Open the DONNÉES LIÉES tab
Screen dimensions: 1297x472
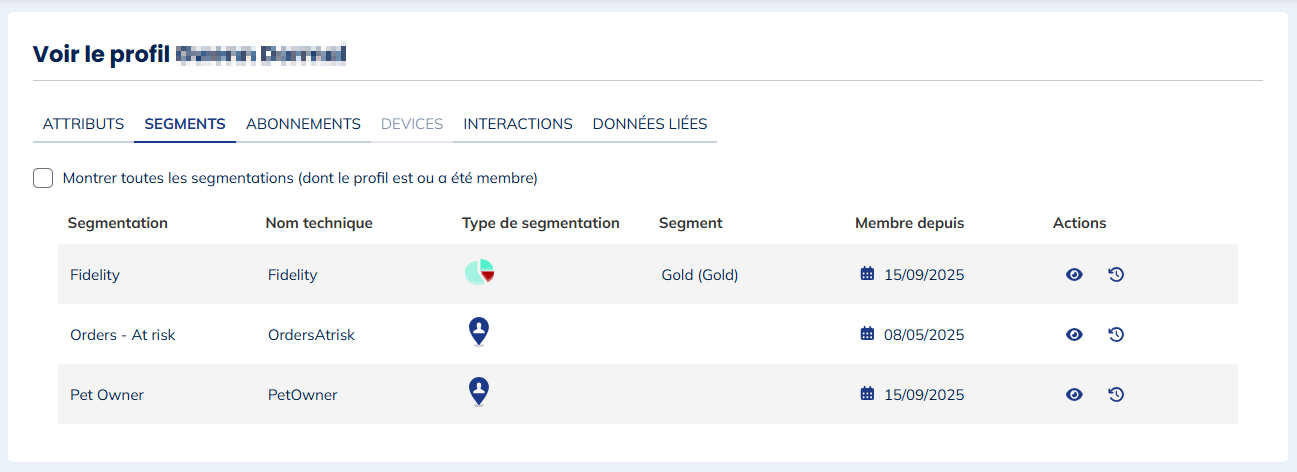click(x=650, y=124)
